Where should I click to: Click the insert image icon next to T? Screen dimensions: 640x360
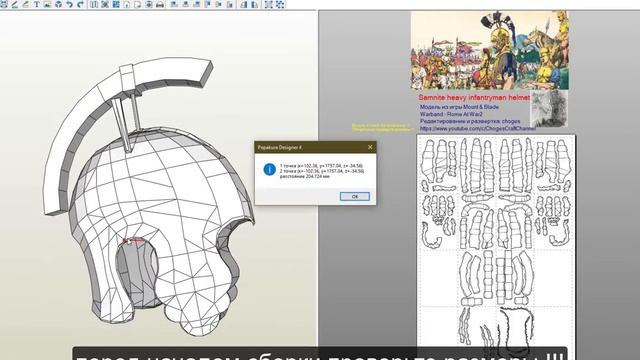click(47, 4)
